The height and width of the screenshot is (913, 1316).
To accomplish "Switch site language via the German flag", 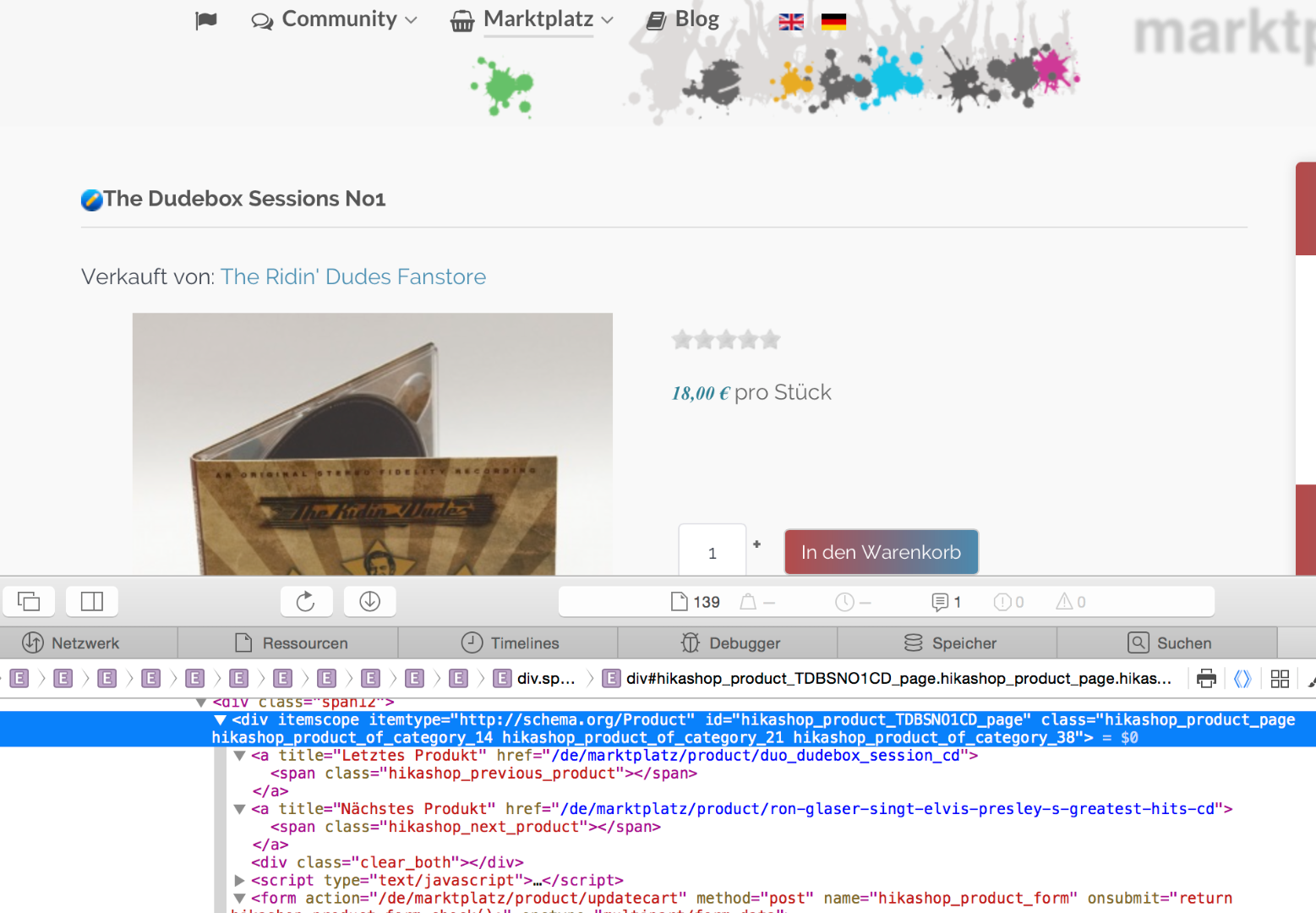I will click(x=833, y=22).
